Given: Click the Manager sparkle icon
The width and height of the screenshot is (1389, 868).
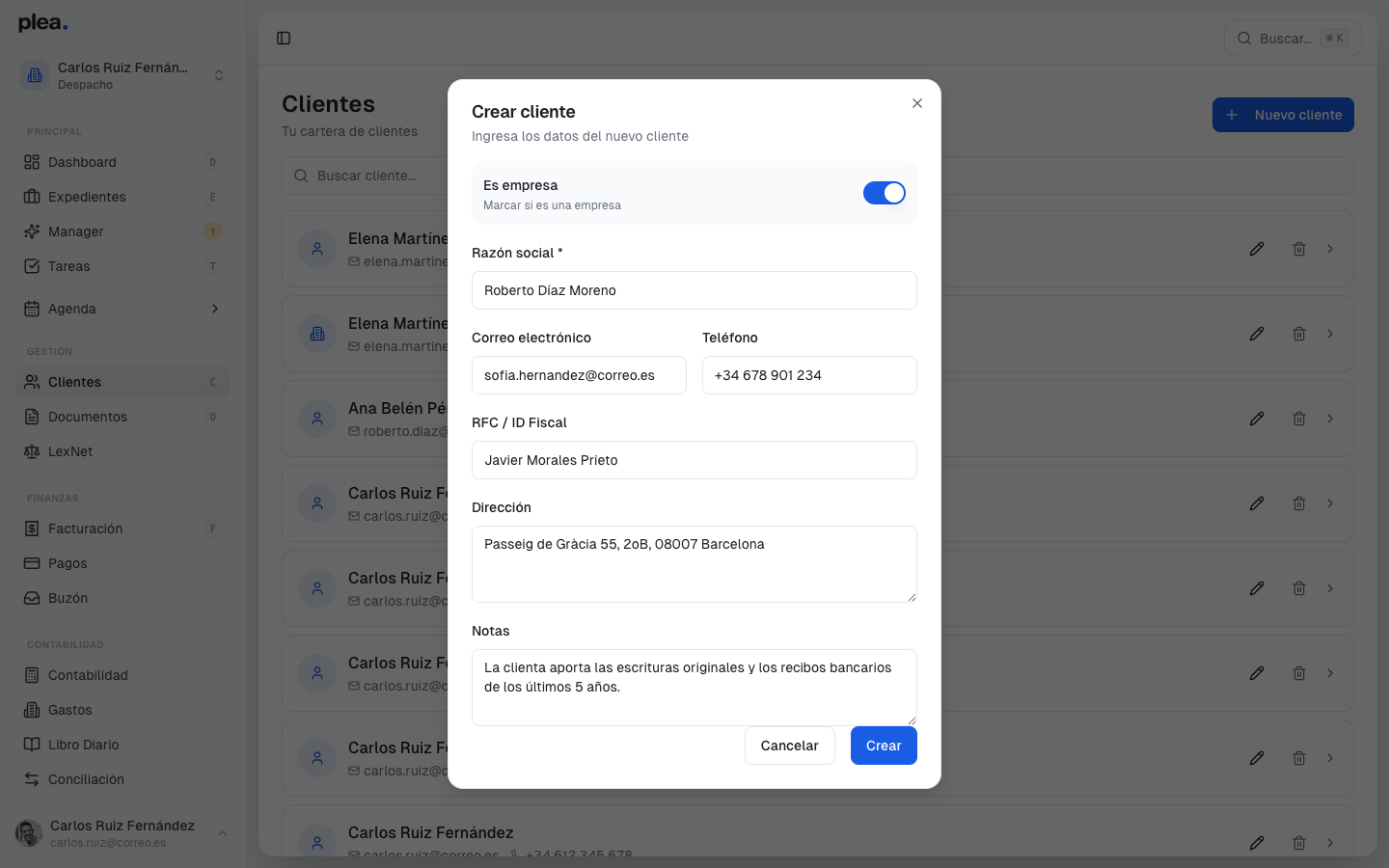Looking at the screenshot, I should tap(32, 231).
